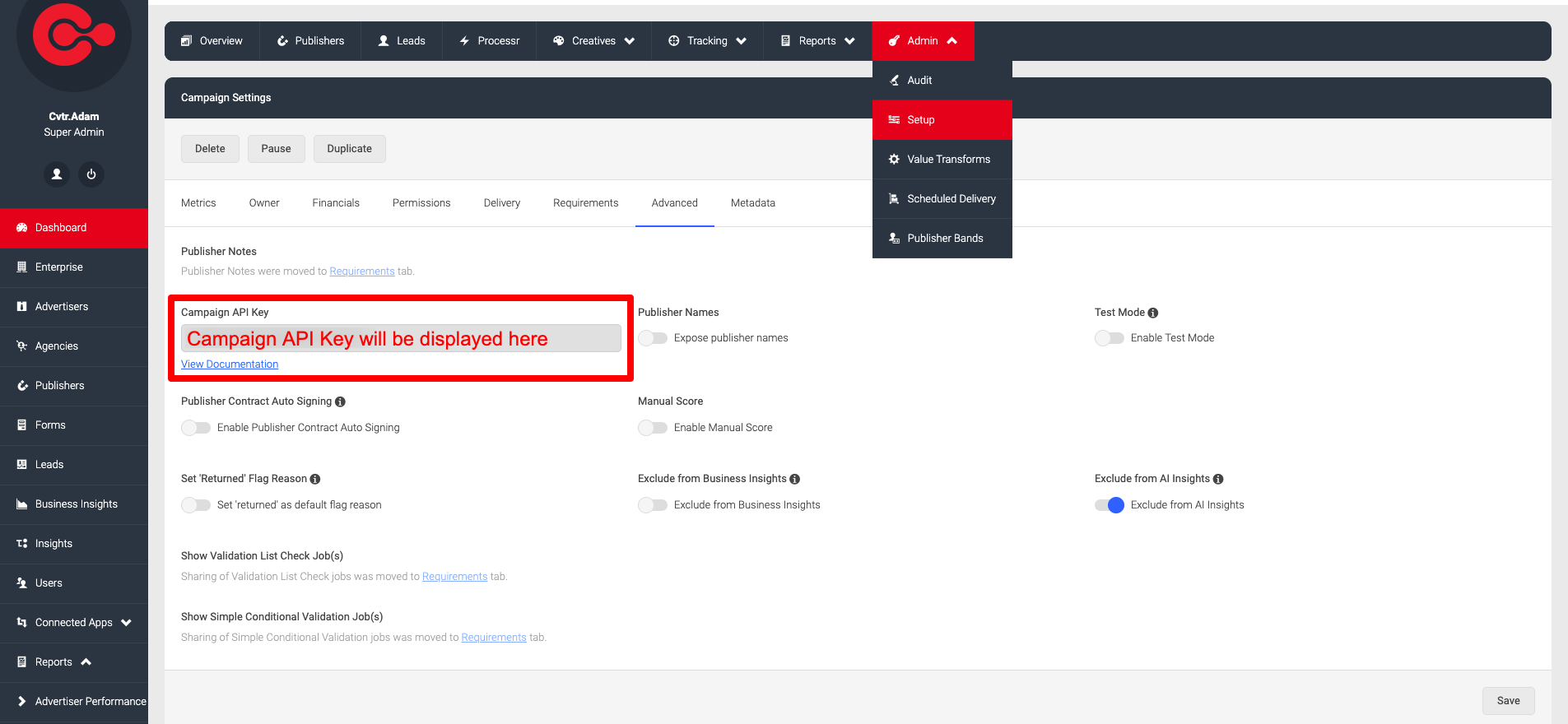1568x724 pixels.
Task: Select Value Transforms in Admin menu
Action: (x=942, y=160)
